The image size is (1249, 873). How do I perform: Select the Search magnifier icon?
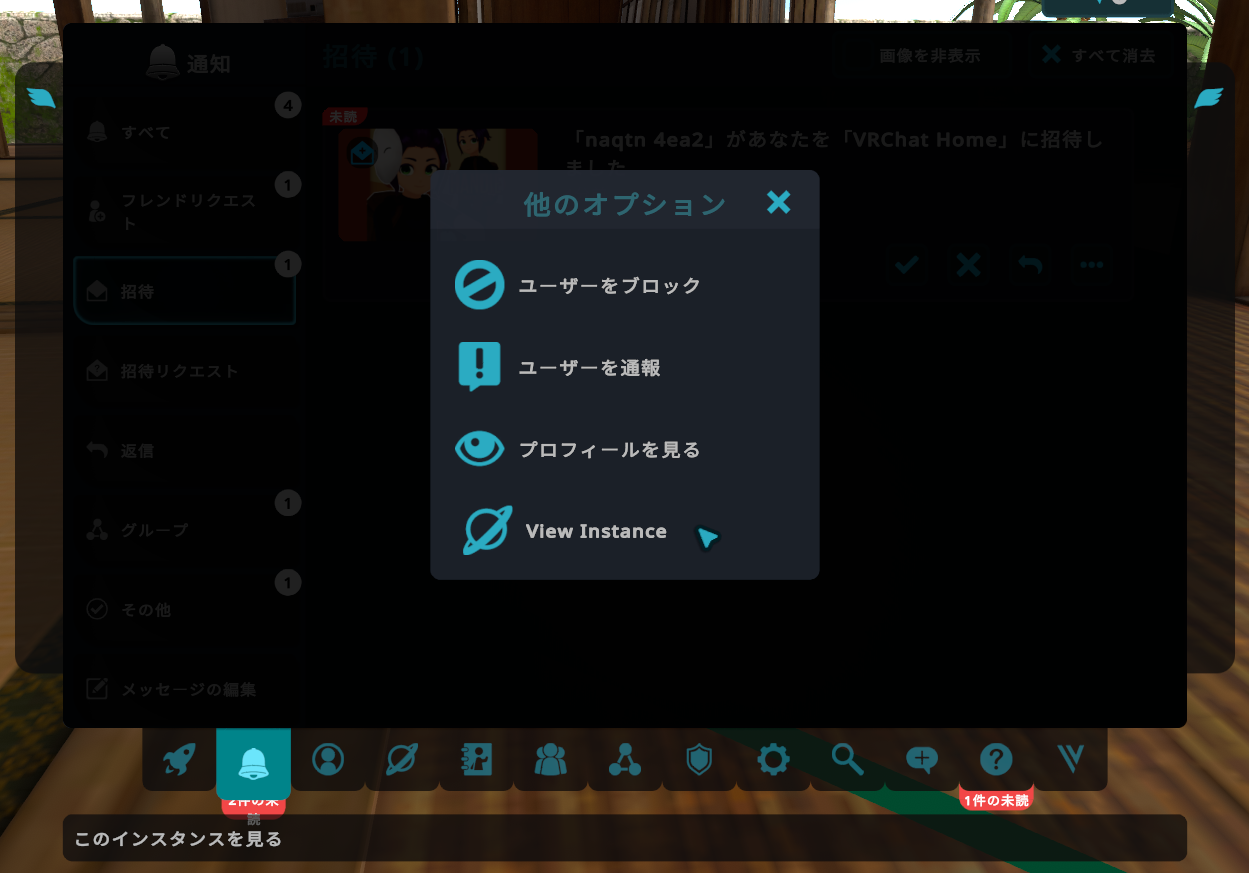click(x=846, y=760)
